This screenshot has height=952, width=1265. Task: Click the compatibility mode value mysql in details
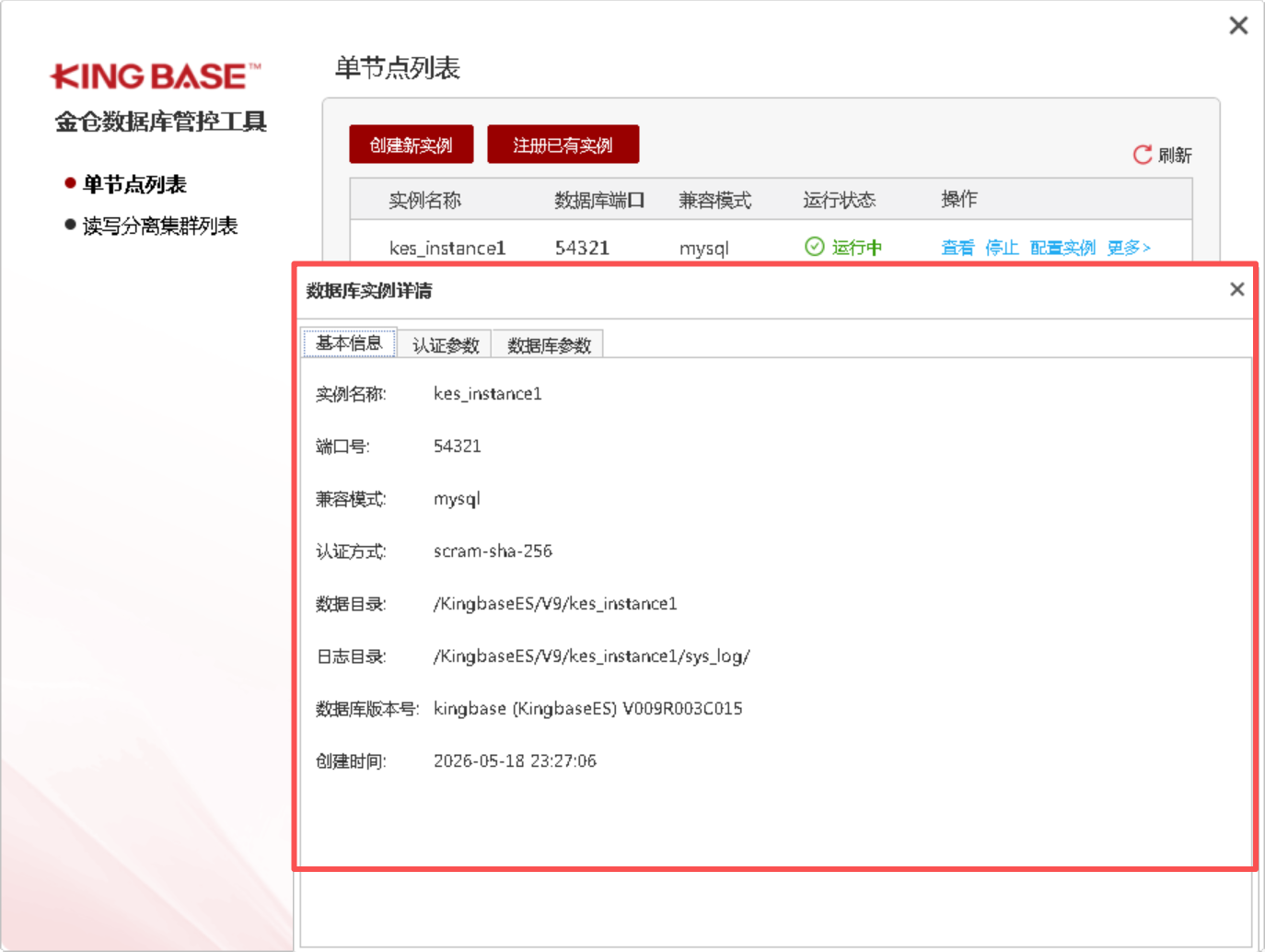457,500
